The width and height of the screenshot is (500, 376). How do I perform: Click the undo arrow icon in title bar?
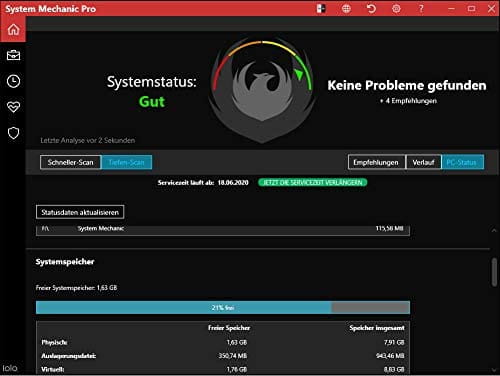[x=371, y=9]
